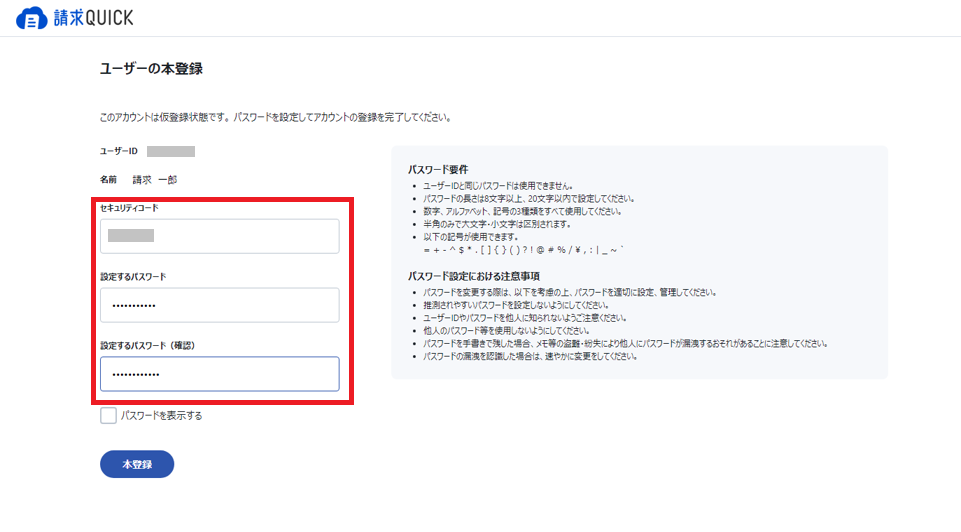Click the 請求QUICK cloud logo icon
Image resolution: width=961 pixels, height=532 pixels.
31,18
